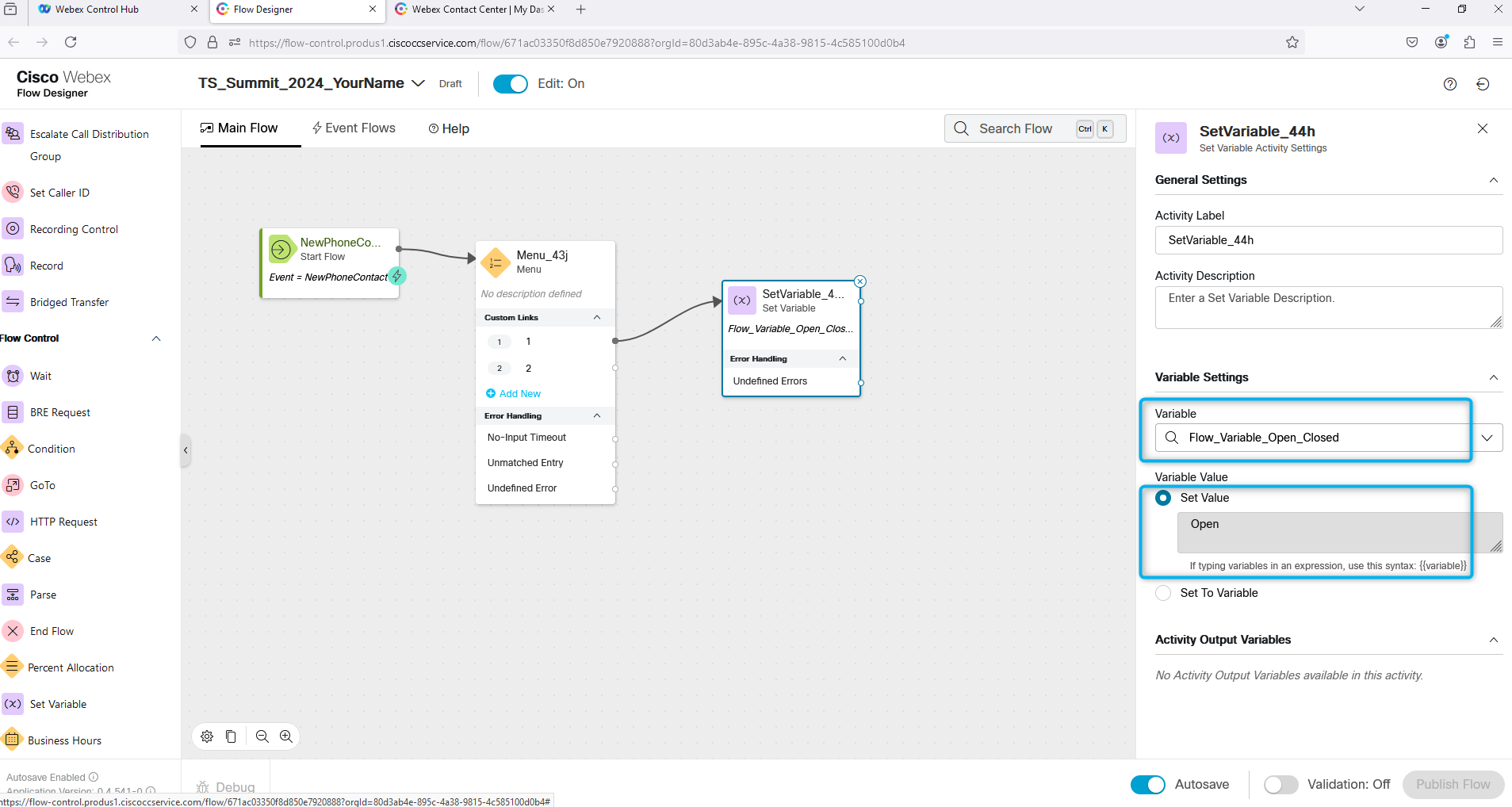Collapse the Flow Control section
1512x807 pixels.
tap(156, 338)
